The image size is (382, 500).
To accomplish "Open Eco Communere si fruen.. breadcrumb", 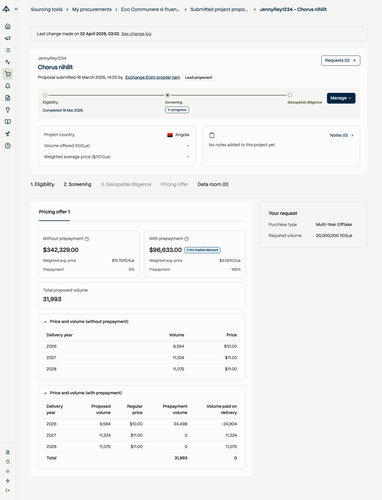I will coord(150,9).
